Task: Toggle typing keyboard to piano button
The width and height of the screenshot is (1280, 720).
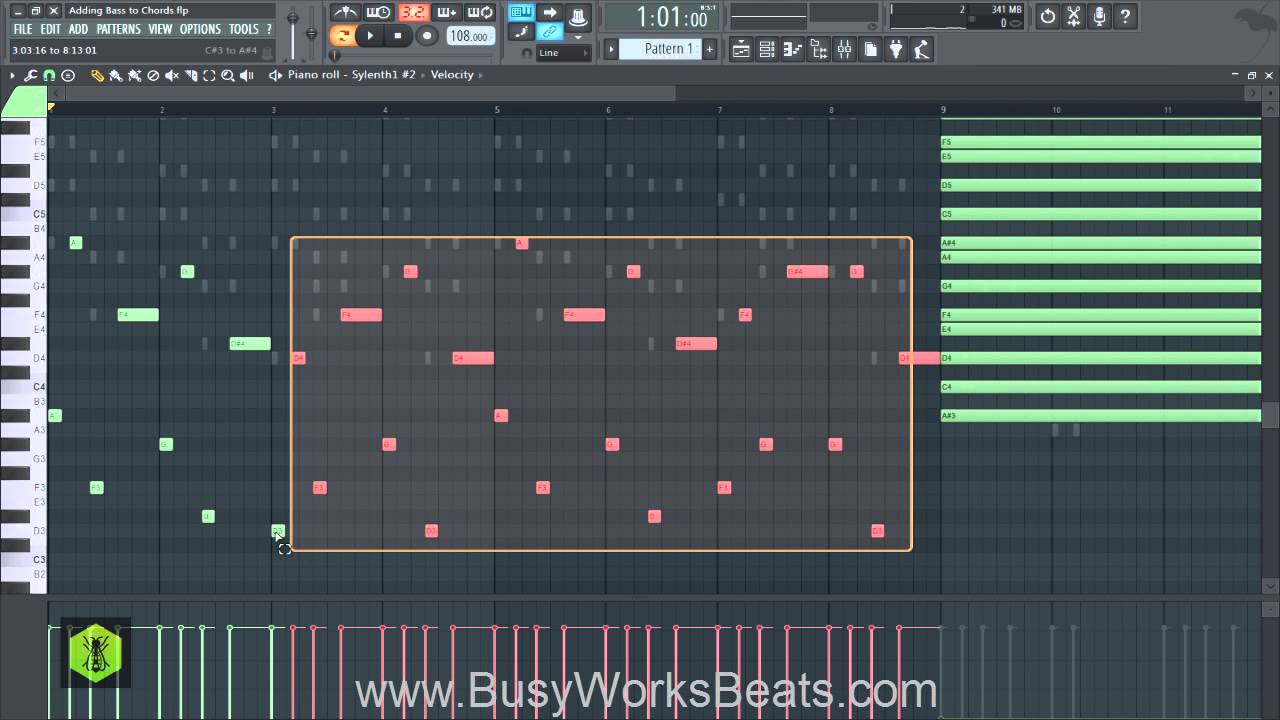Action: click(x=521, y=13)
